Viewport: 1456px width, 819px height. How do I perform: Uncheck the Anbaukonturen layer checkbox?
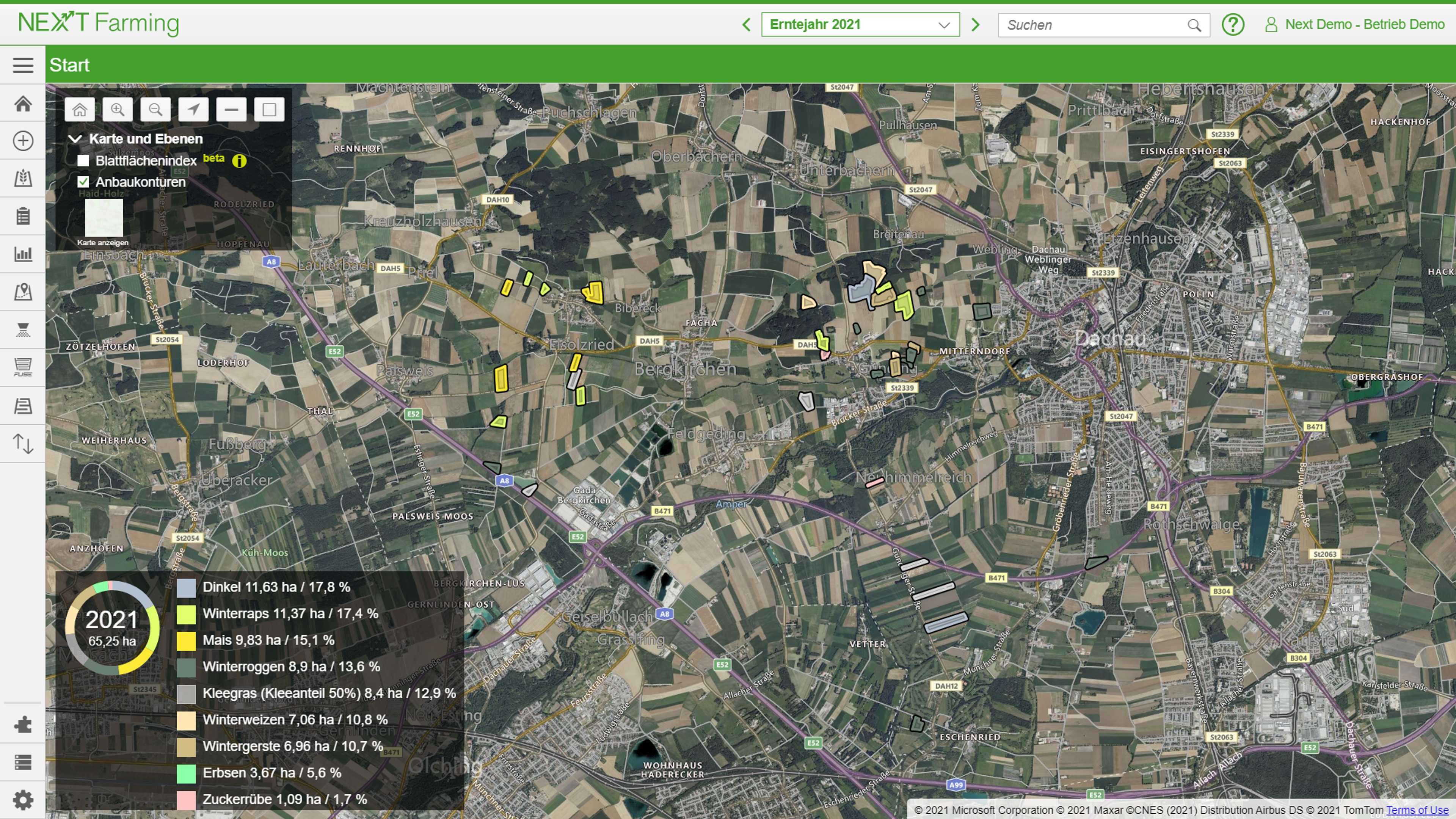click(x=83, y=182)
